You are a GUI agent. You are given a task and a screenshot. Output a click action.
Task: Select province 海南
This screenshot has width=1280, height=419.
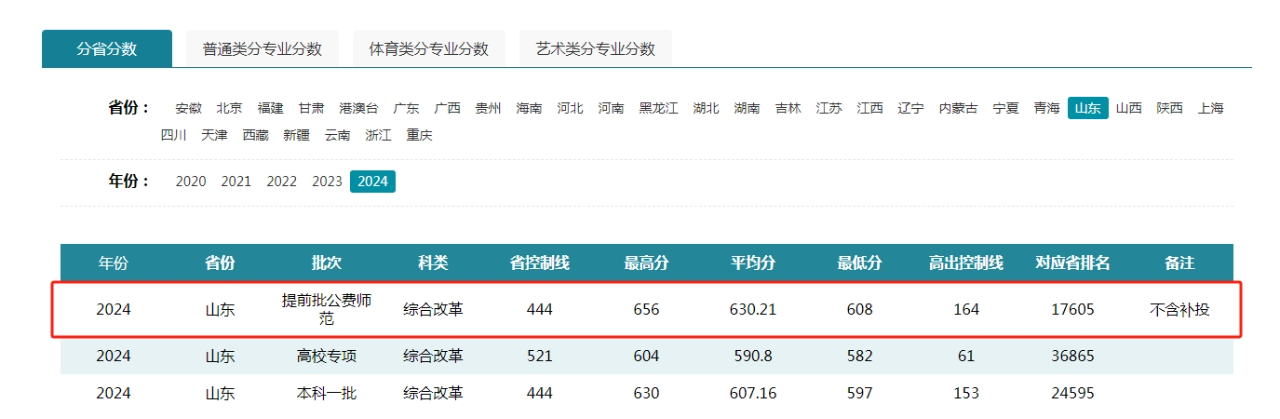pyautogui.click(x=529, y=108)
